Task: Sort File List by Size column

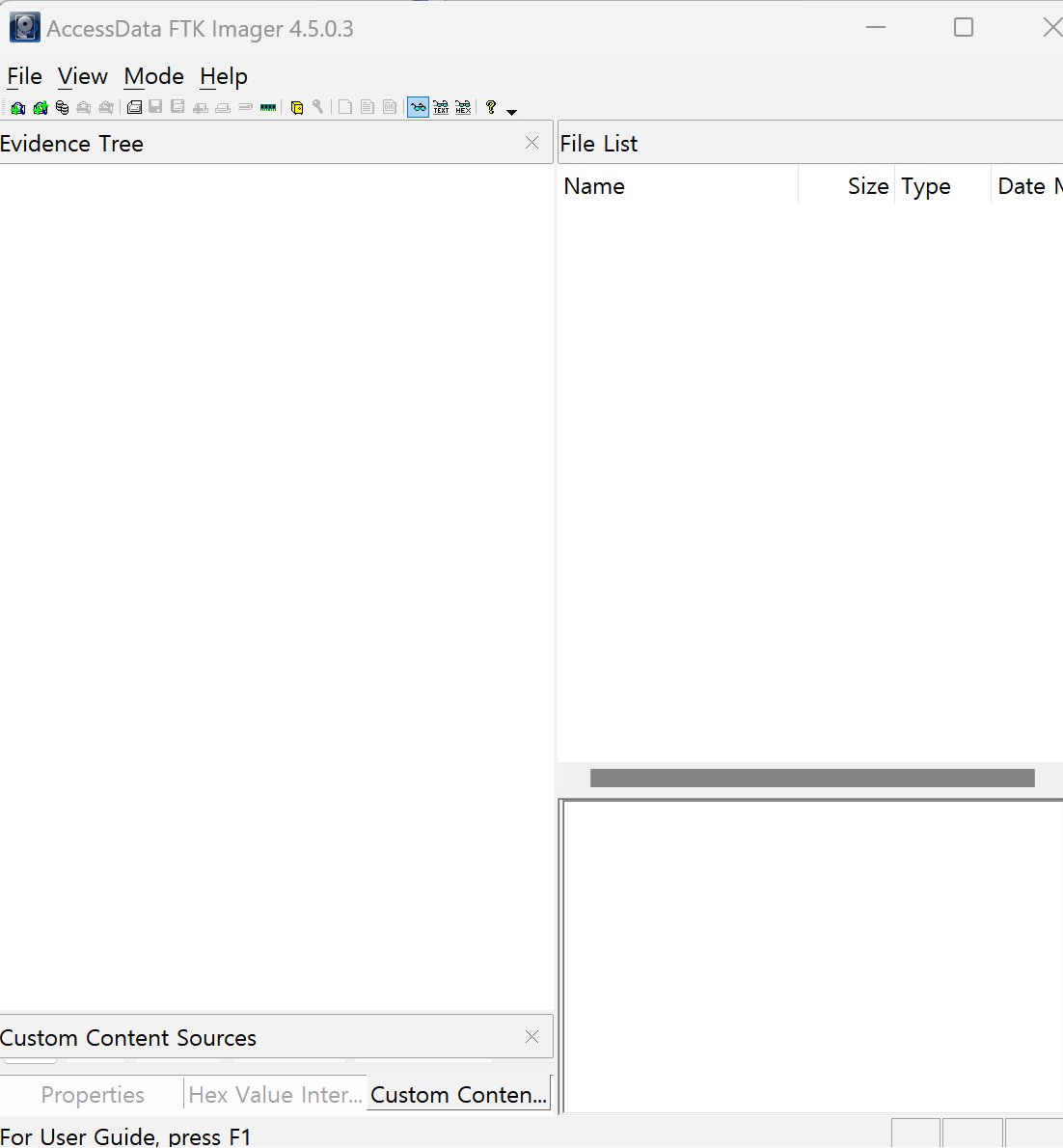Action: point(846,186)
